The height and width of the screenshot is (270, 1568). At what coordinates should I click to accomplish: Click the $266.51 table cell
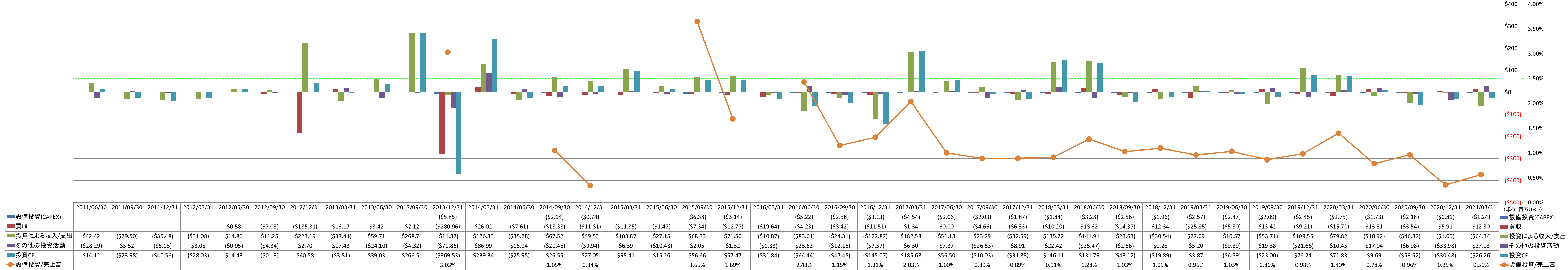[412, 255]
